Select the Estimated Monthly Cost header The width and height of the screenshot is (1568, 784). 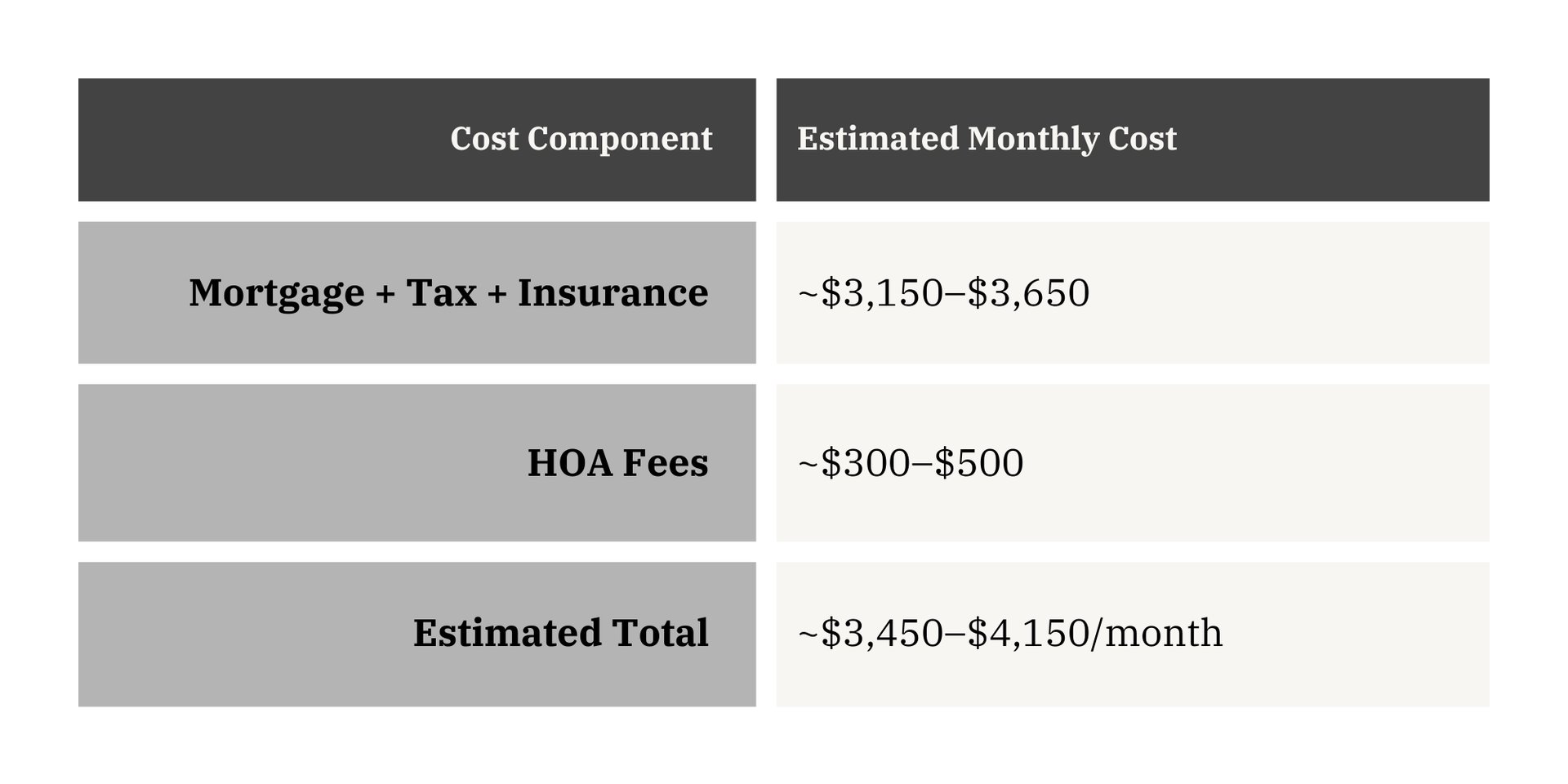[1132, 140]
